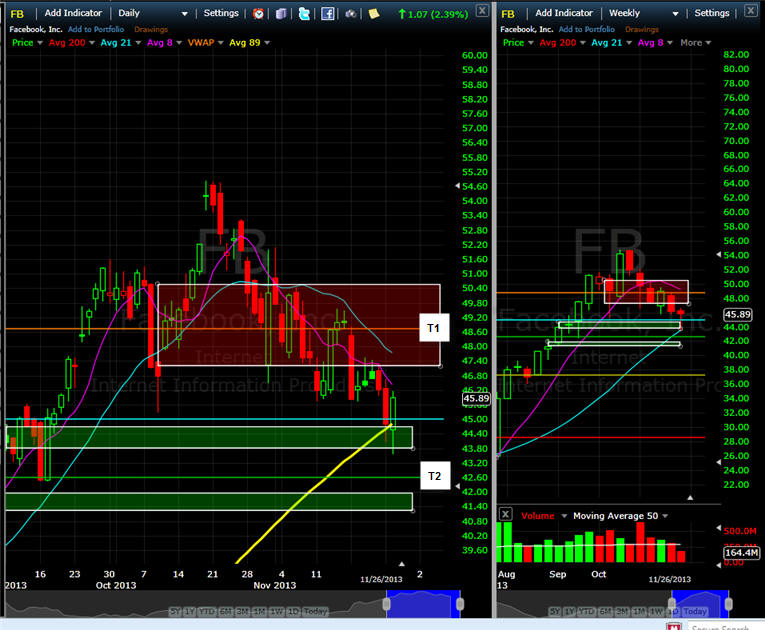Click the camera snapshot icon
This screenshot has width=765, height=630.
click(x=350, y=14)
